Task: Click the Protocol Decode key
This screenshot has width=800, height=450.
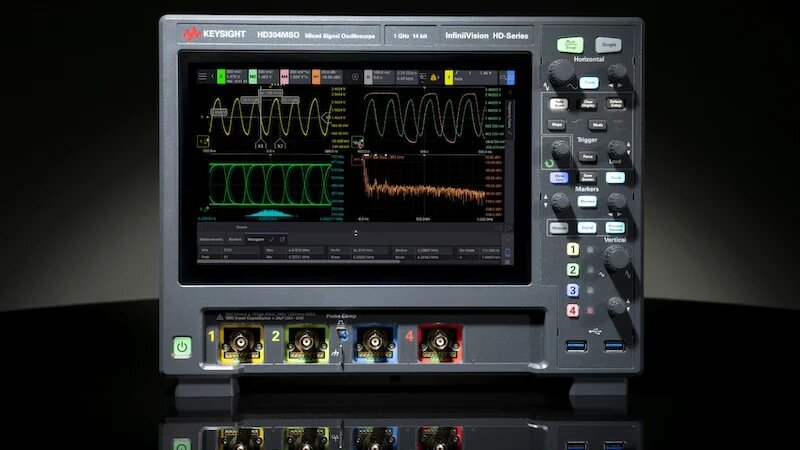Action: click(615, 228)
